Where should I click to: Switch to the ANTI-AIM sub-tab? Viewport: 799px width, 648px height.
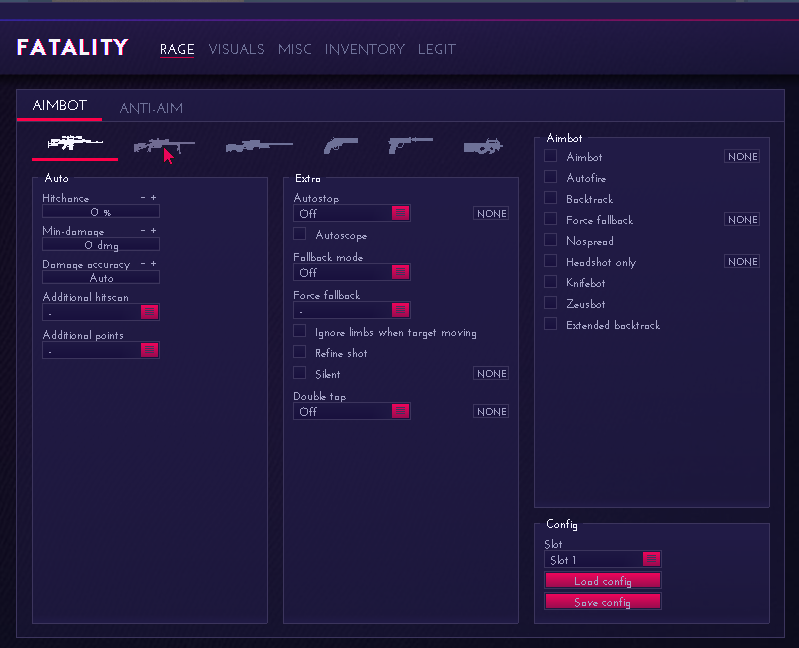point(151,108)
